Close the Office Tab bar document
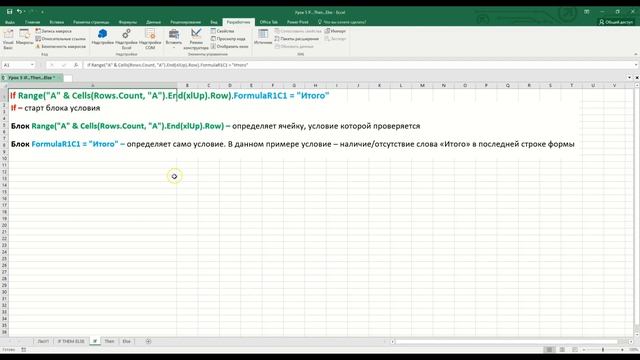The height and width of the screenshot is (360, 640). 637,78
